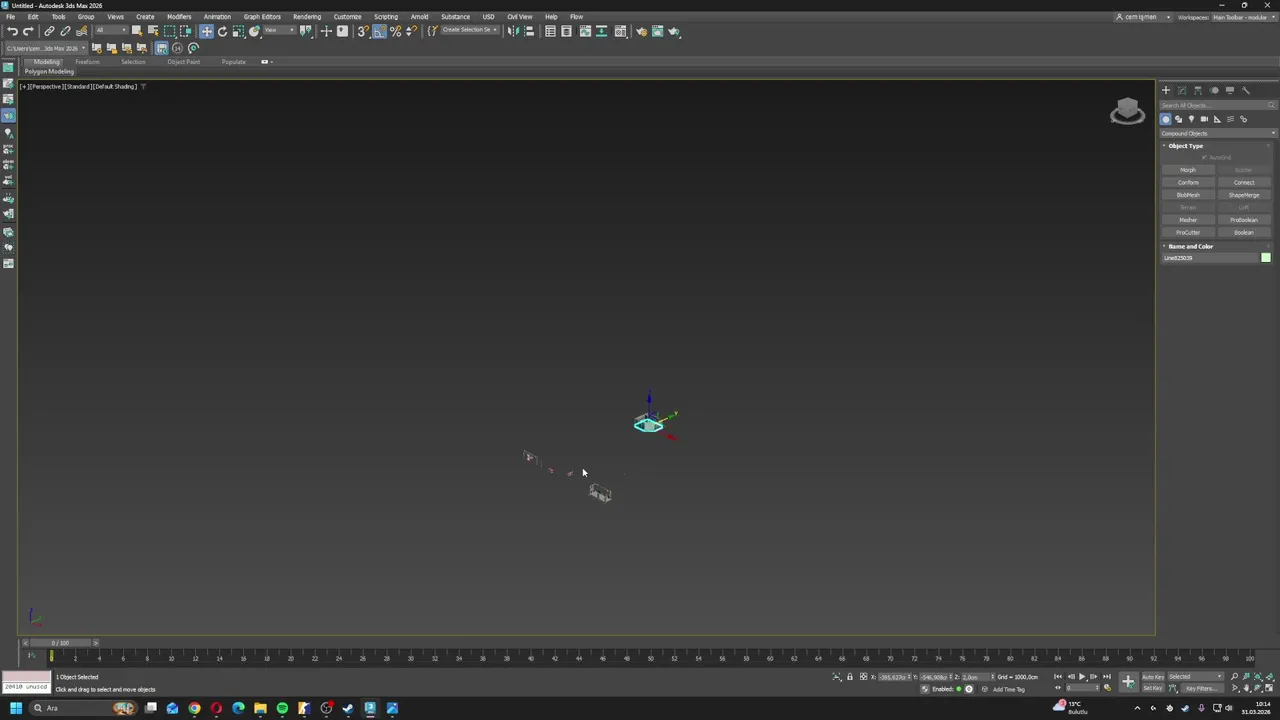1280x720 pixels.
Task: Click the Play Animation button
Action: (x=1081, y=677)
